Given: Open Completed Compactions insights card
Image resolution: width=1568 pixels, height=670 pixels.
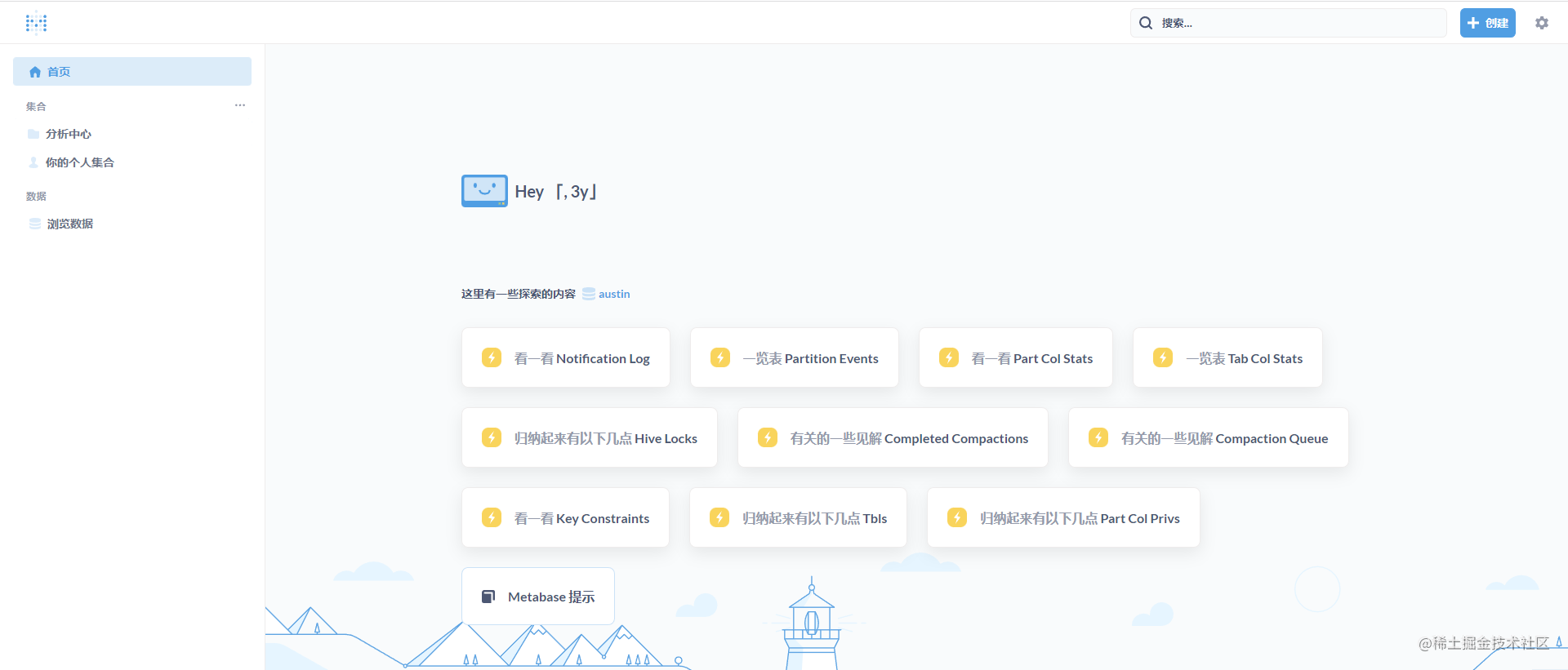Looking at the screenshot, I should point(893,437).
